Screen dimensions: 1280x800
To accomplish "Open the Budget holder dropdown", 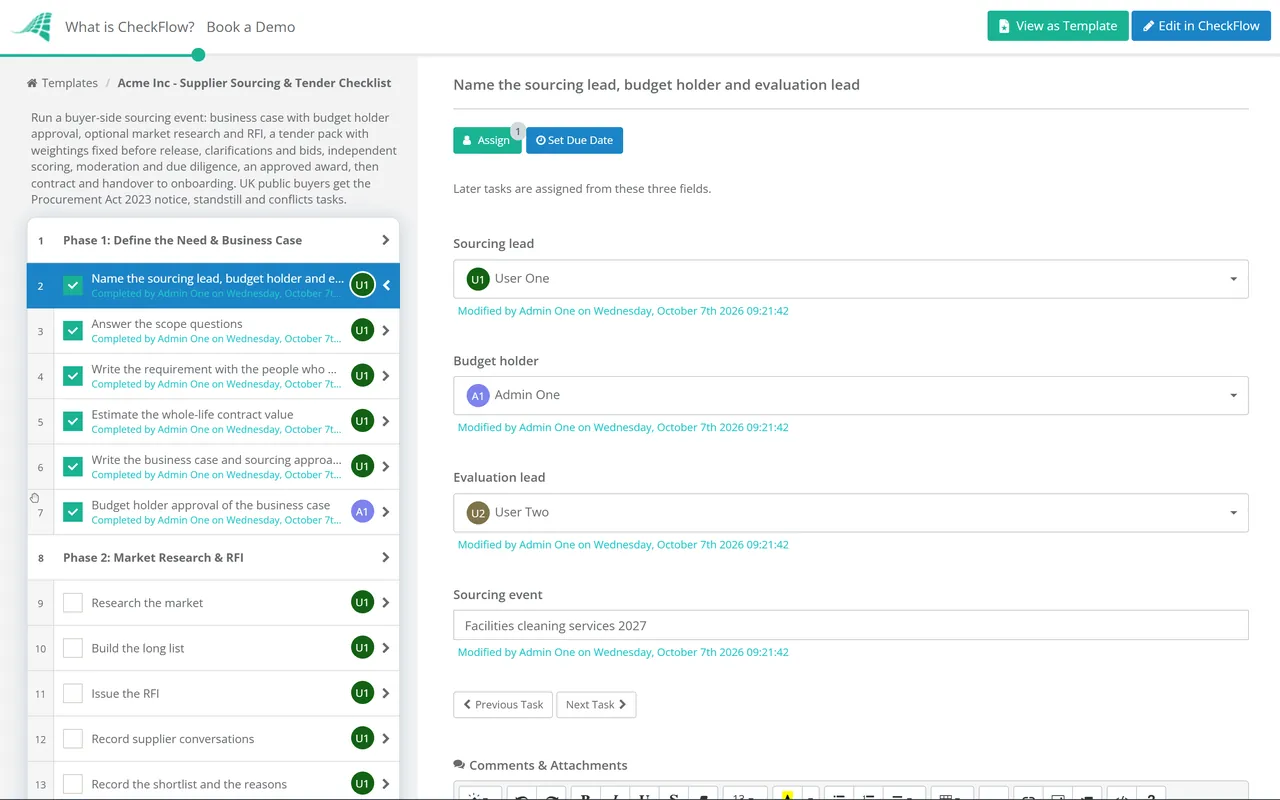I will [x=851, y=395].
